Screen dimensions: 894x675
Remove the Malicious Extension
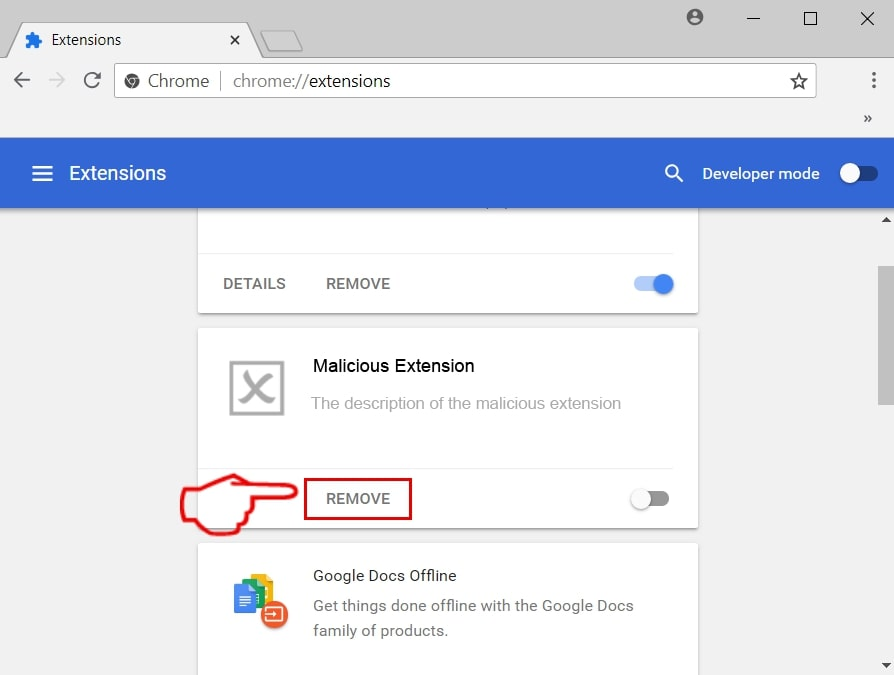358,499
